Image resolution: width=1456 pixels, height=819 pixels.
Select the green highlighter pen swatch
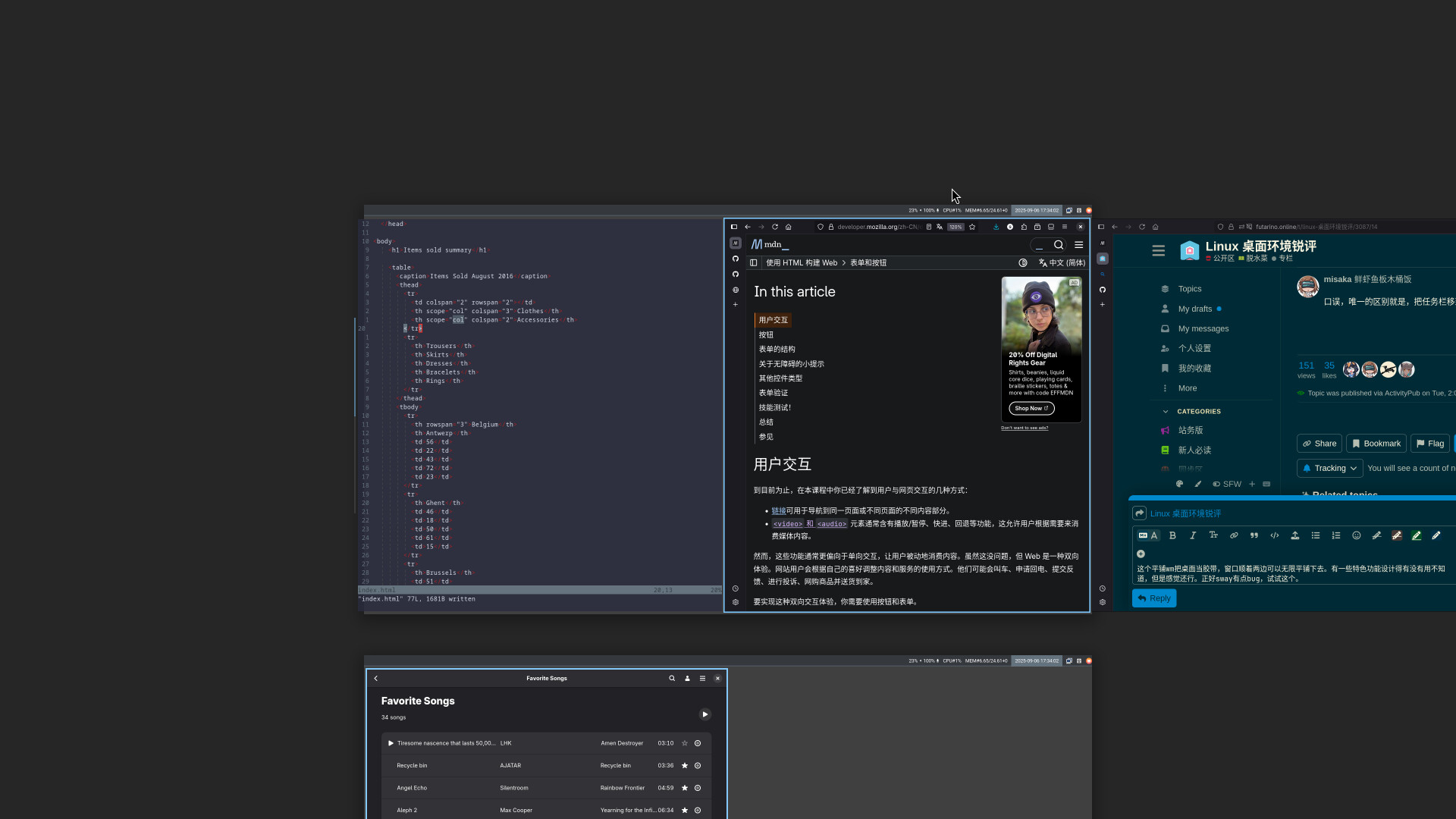pyautogui.click(x=1417, y=535)
